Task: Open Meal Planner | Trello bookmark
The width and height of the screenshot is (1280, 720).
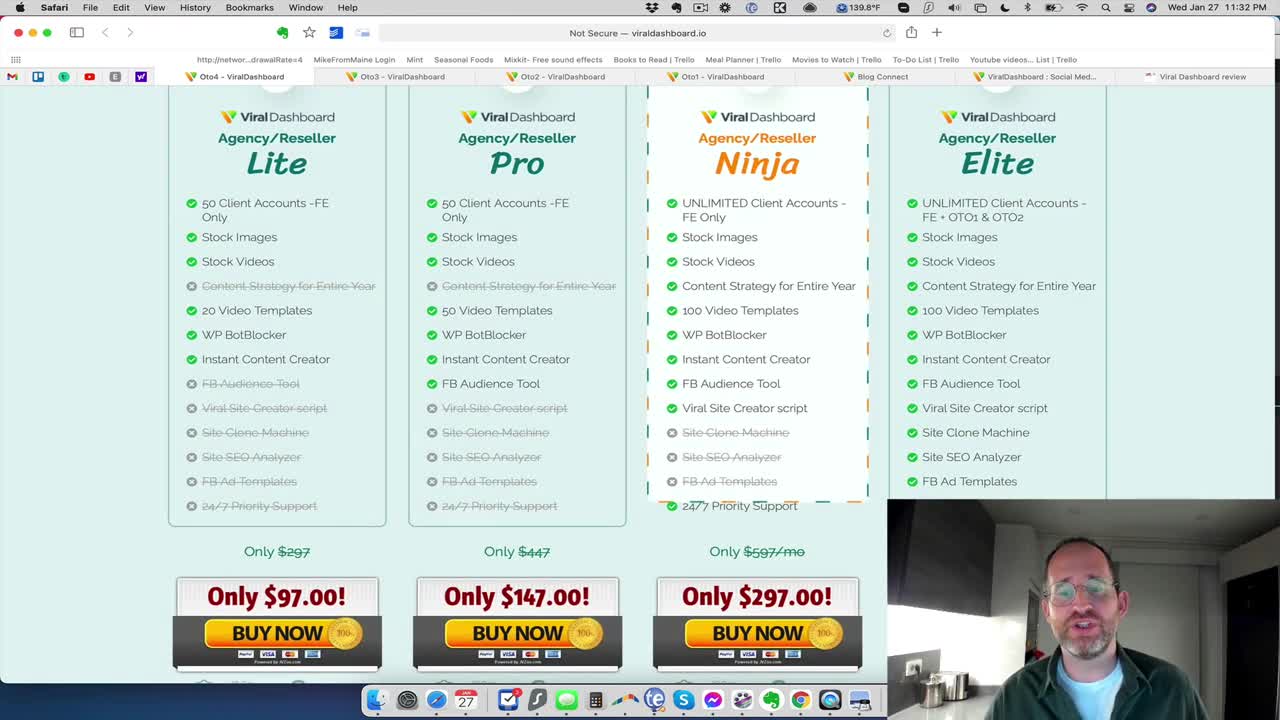Action: [743, 59]
